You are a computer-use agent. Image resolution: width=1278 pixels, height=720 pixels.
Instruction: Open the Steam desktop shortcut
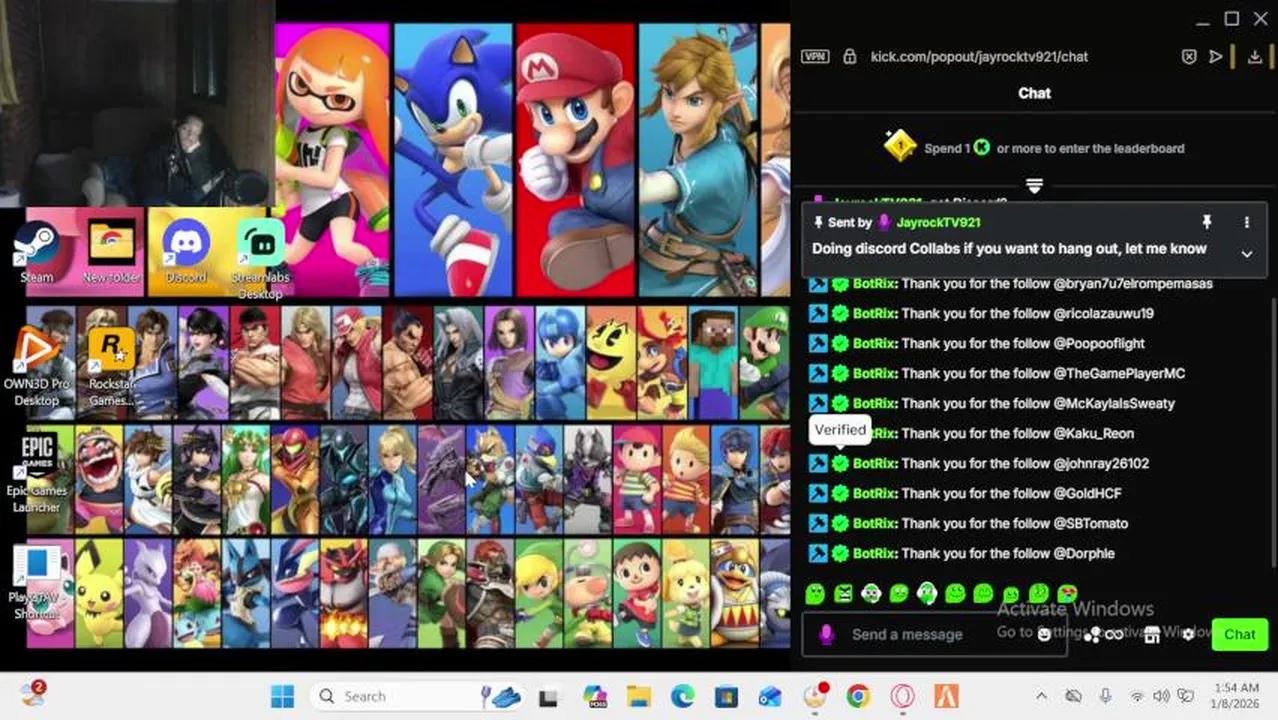coord(37,251)
